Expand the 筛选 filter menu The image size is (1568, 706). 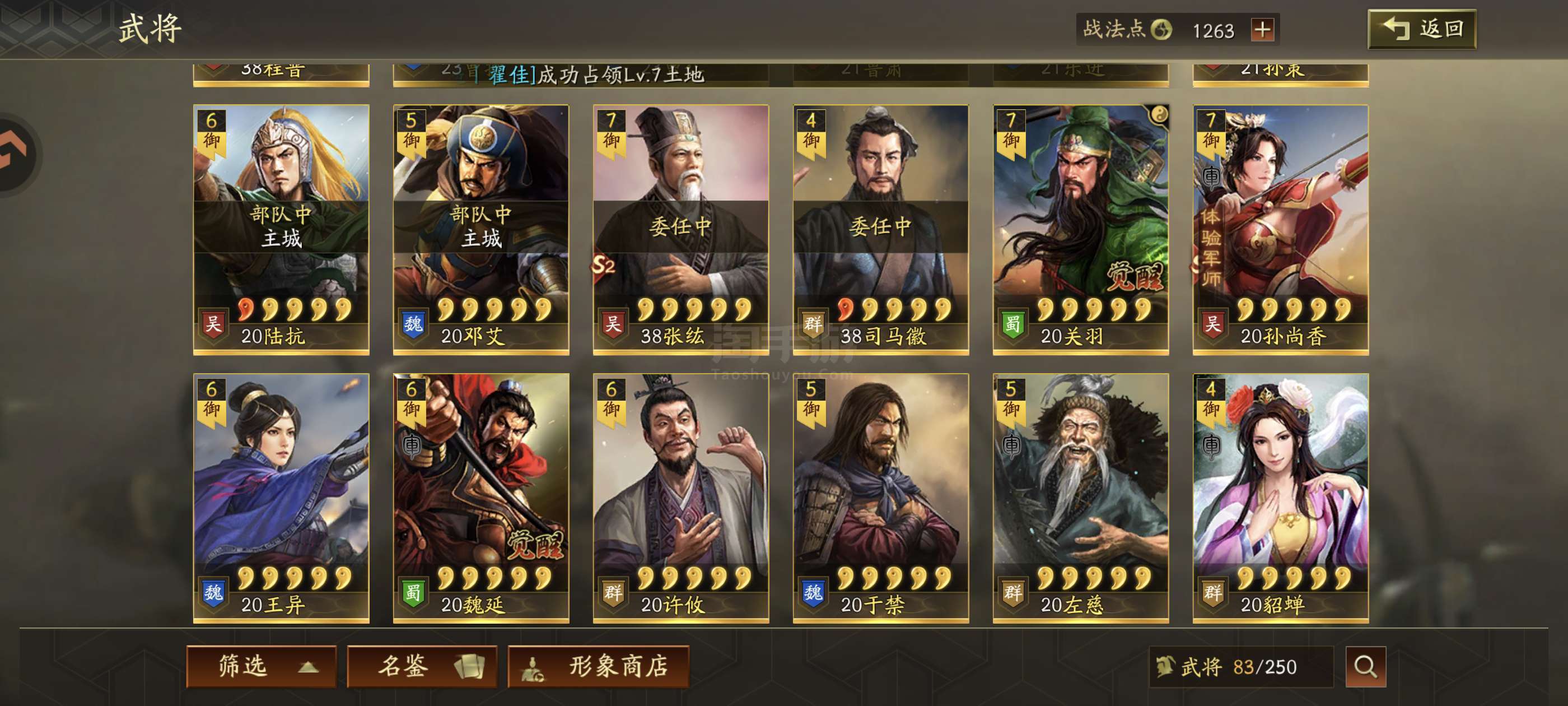point(262,666)
